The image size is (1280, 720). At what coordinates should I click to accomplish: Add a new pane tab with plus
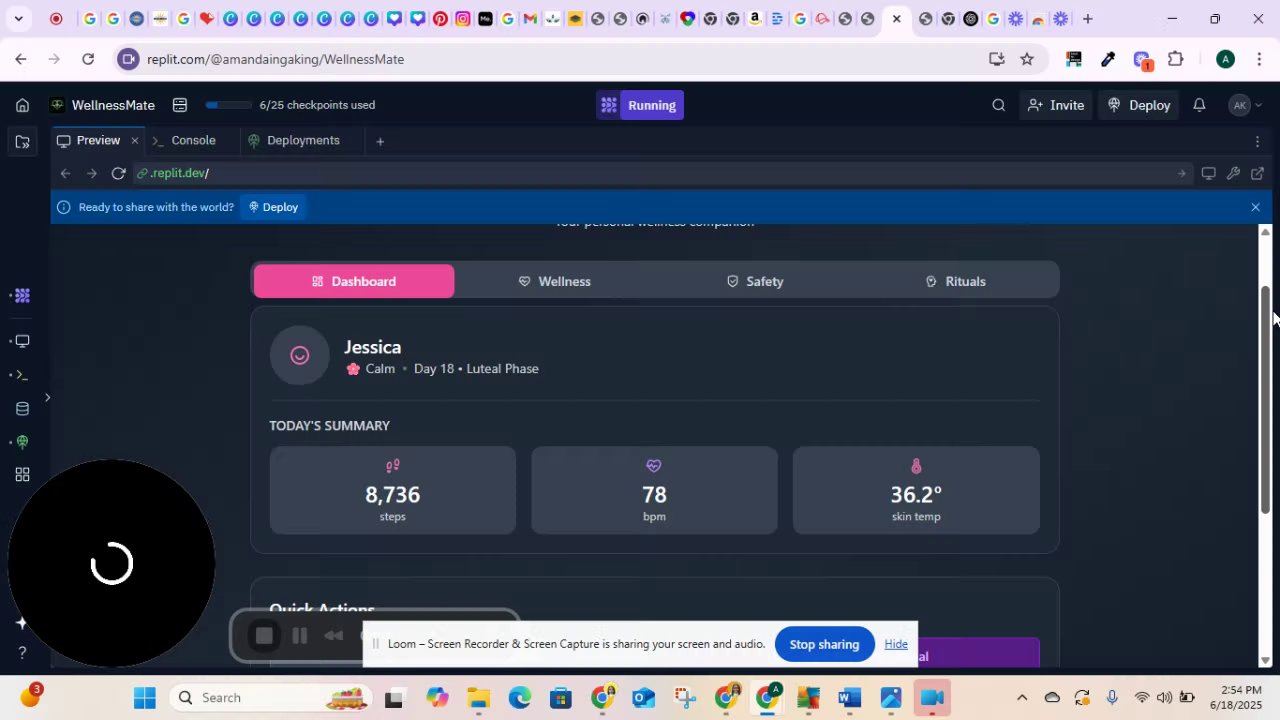(x=380, y=141)
